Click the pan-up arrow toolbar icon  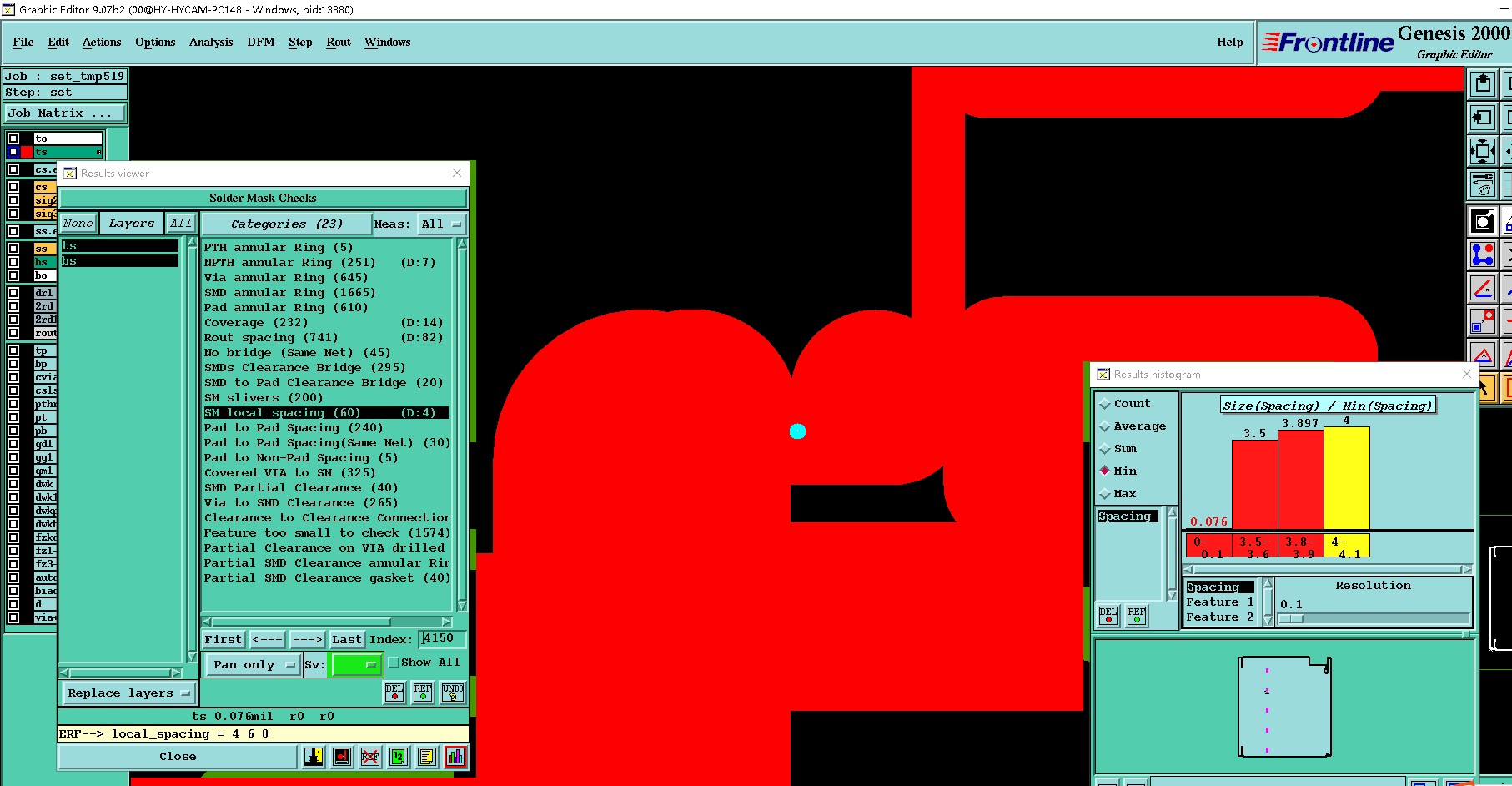click(1483, 84)
